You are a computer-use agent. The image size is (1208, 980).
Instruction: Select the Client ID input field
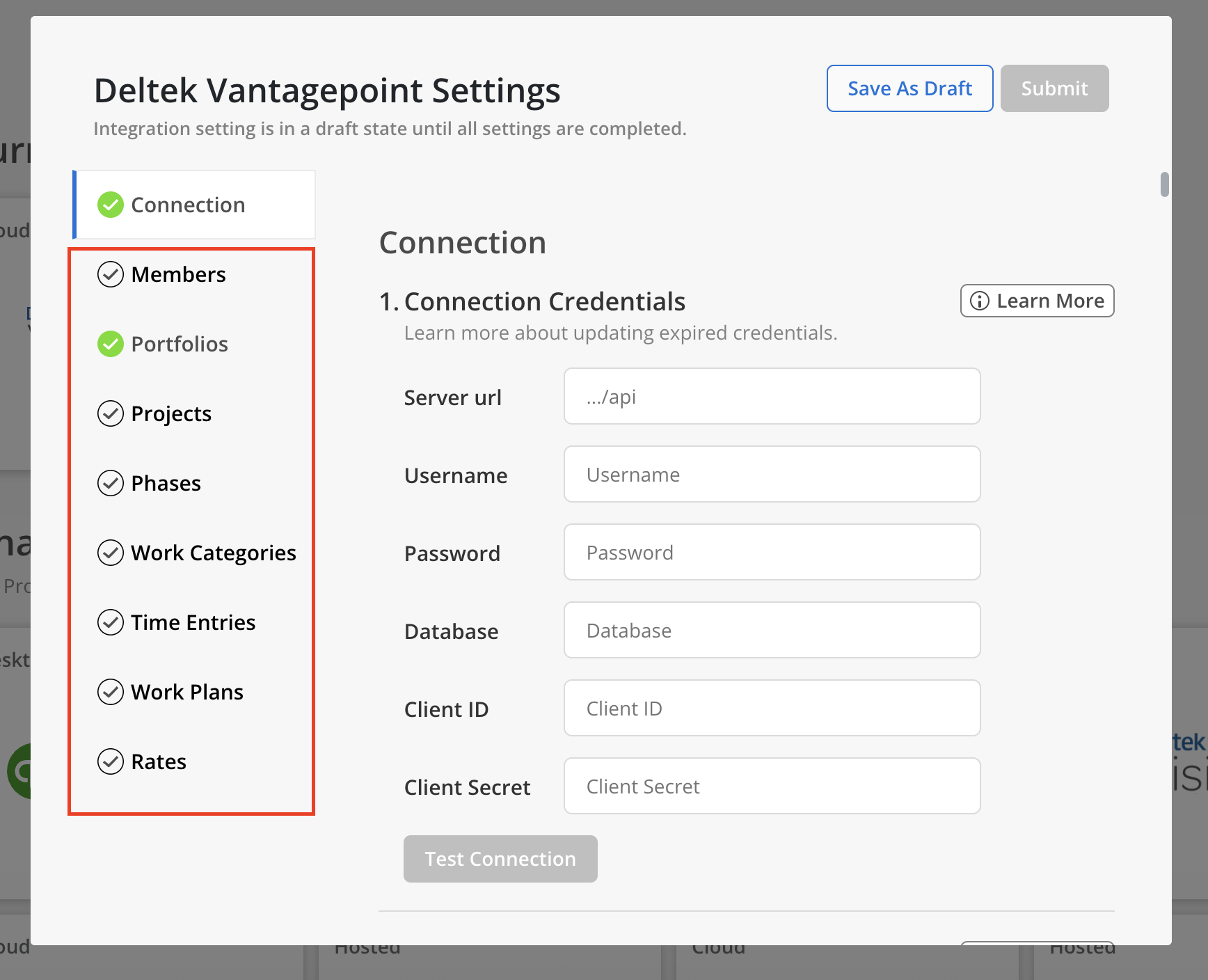click(772, 708)
